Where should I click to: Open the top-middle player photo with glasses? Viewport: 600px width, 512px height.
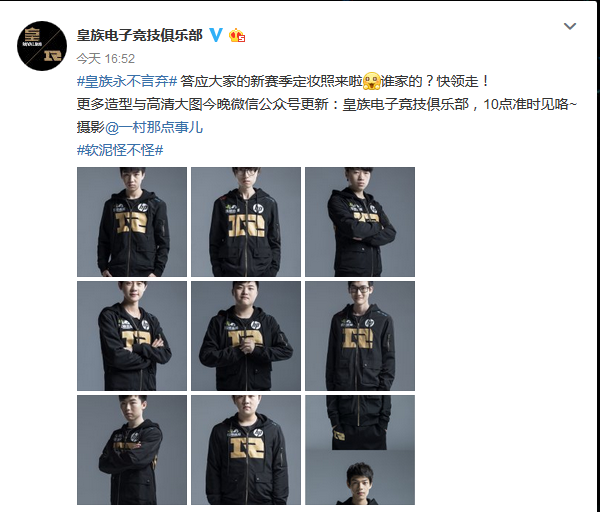(x=246, y=222)
